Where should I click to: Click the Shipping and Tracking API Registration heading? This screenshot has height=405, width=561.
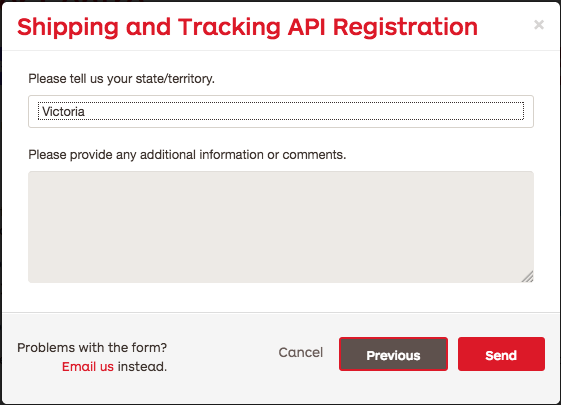tap(247, 28)
